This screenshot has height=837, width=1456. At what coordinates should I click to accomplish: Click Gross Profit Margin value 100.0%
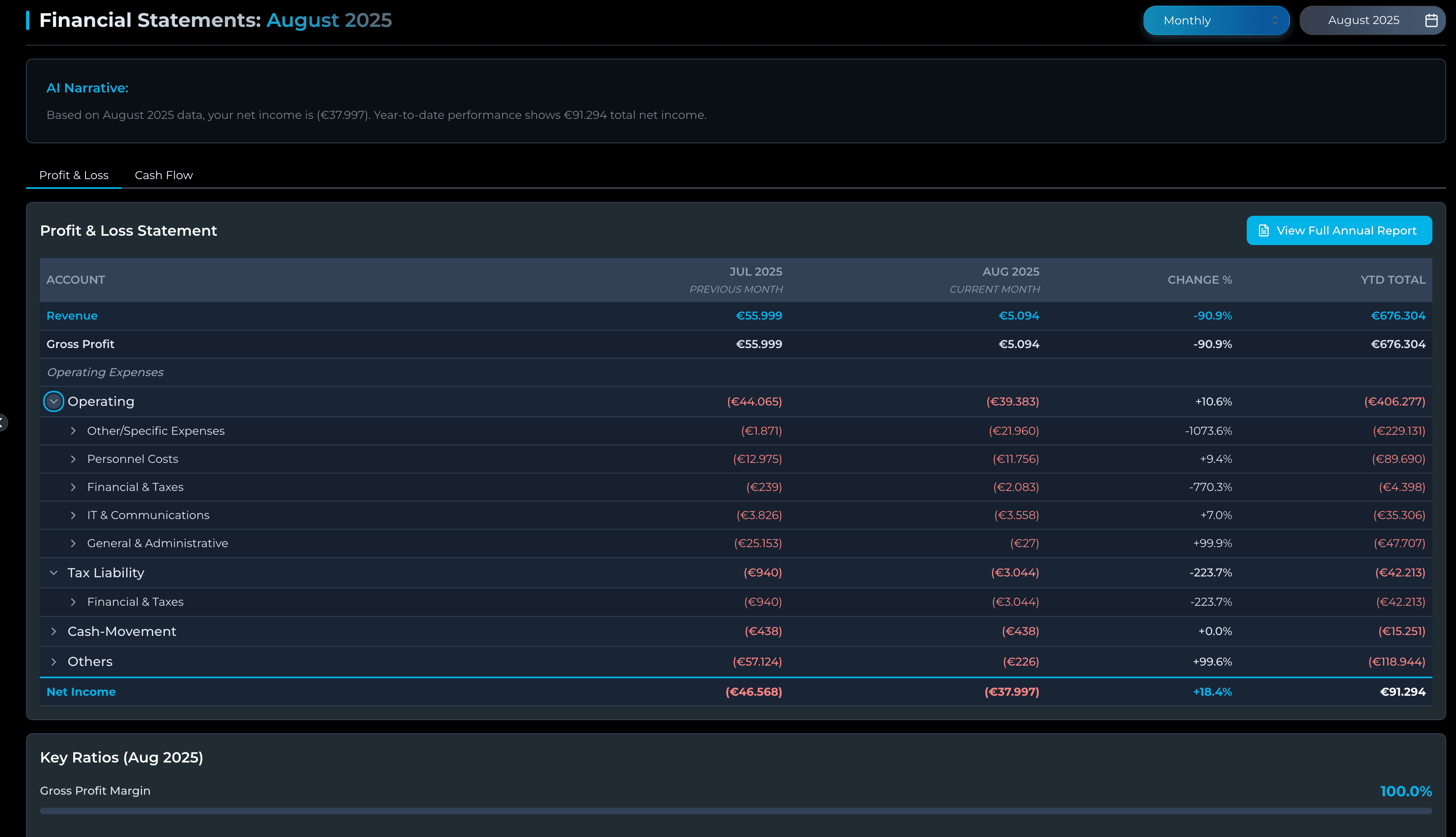pos(1406,791)
